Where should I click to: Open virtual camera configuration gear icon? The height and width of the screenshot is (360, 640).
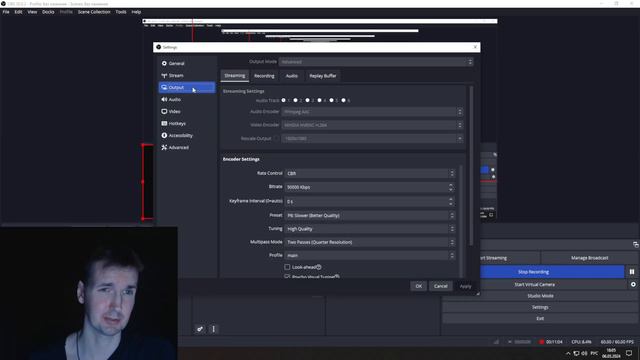(633, 284)
